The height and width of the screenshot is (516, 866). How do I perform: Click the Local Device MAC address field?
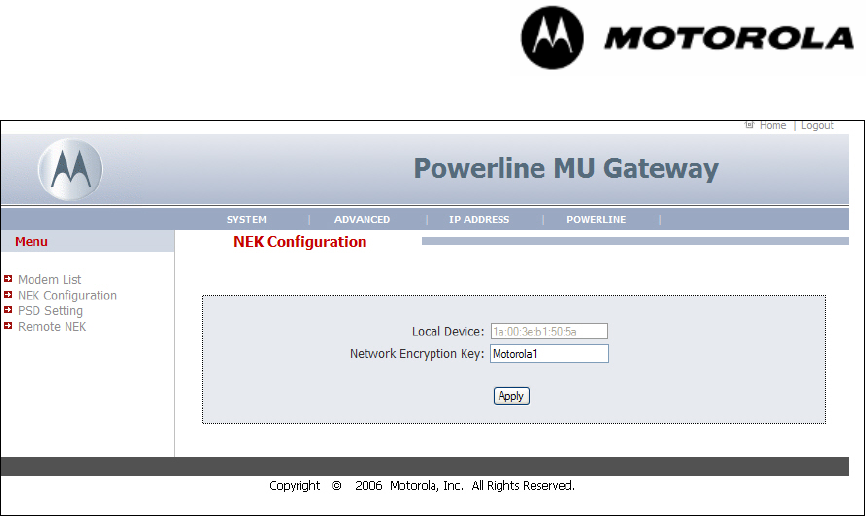(550, 331)
